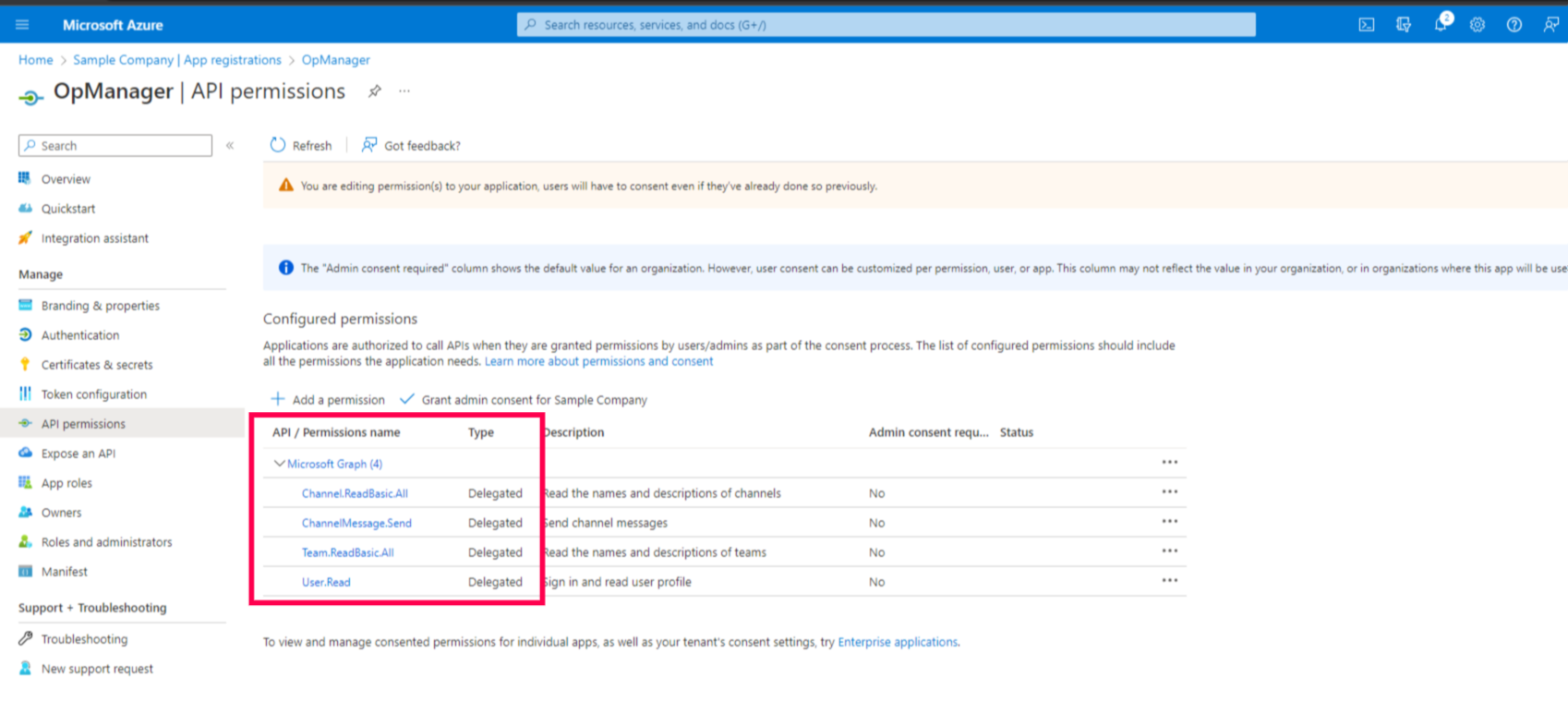The image size is (1568, 702).
Task: Open New support request
Action: click(97, 669)
